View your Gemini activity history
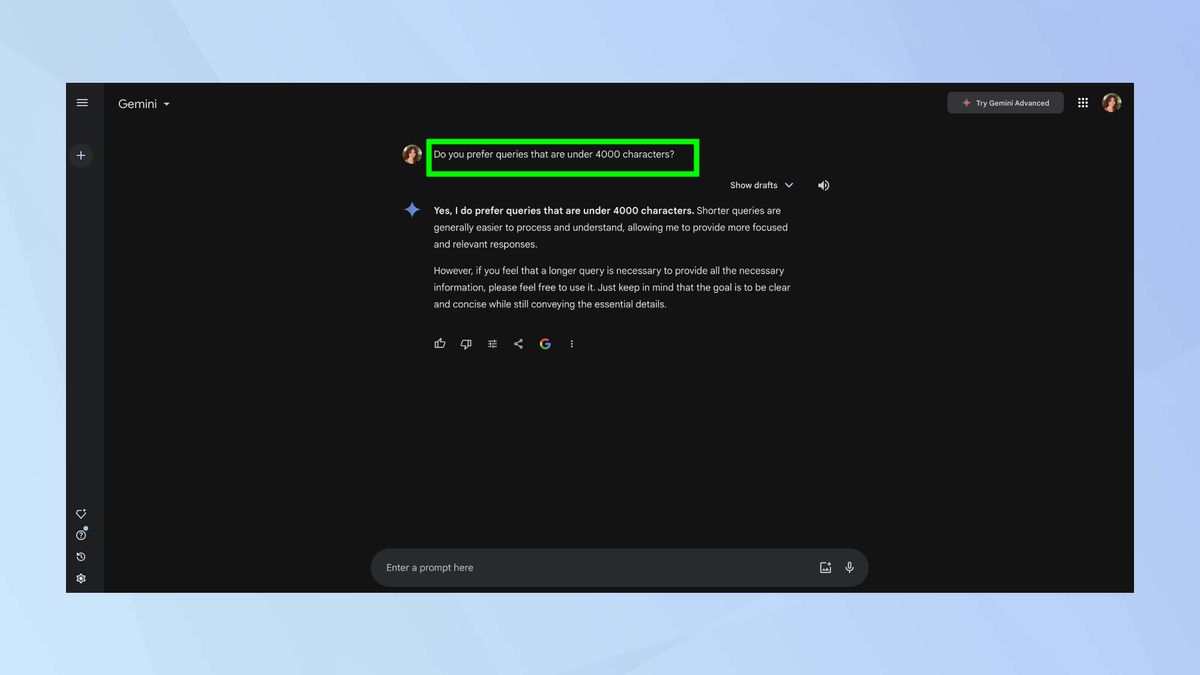 [x=81, y=557]
